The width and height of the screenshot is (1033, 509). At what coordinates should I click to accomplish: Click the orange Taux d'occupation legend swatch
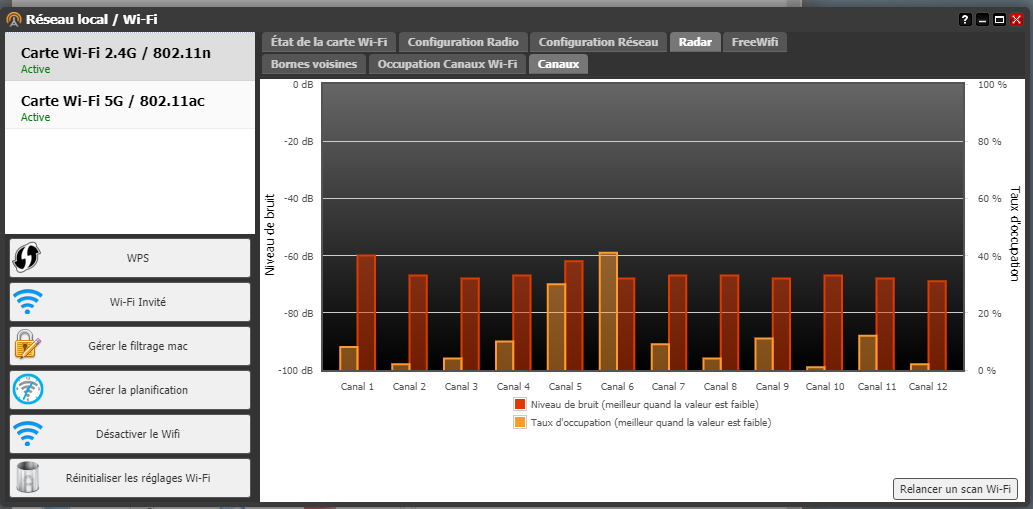coord(520,422)
